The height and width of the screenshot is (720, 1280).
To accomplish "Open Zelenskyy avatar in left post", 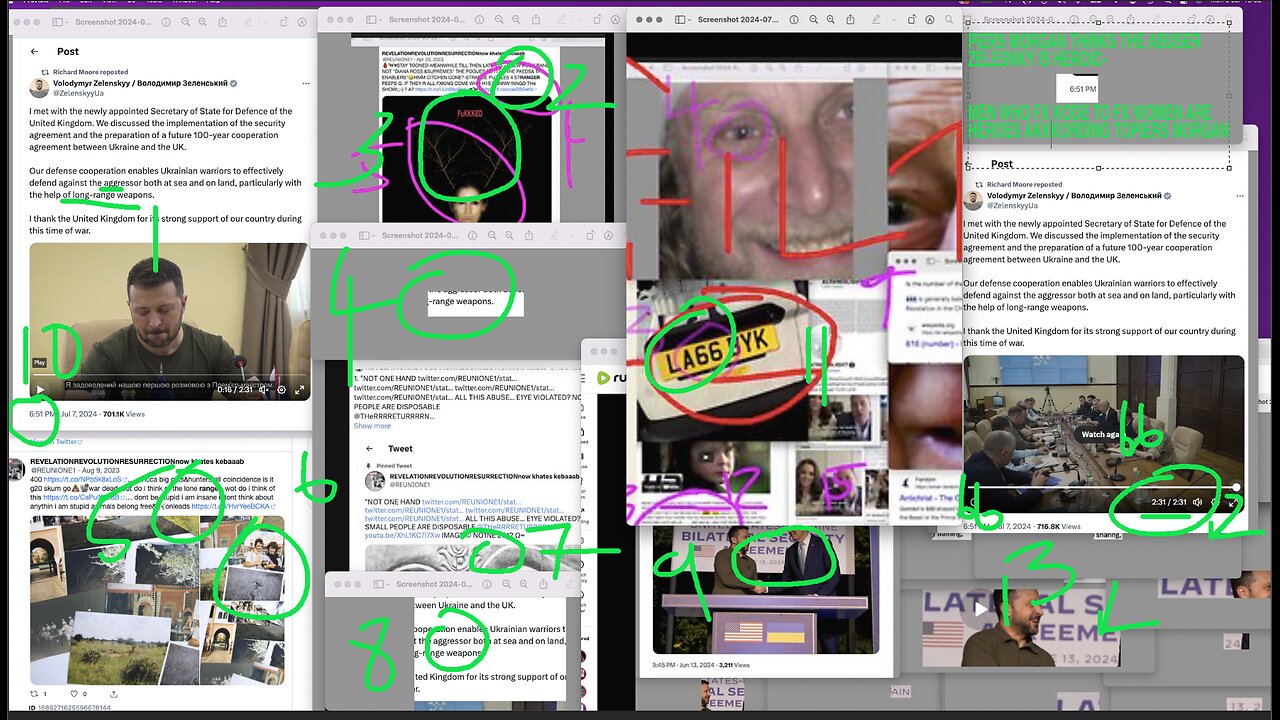I will 41,88.
